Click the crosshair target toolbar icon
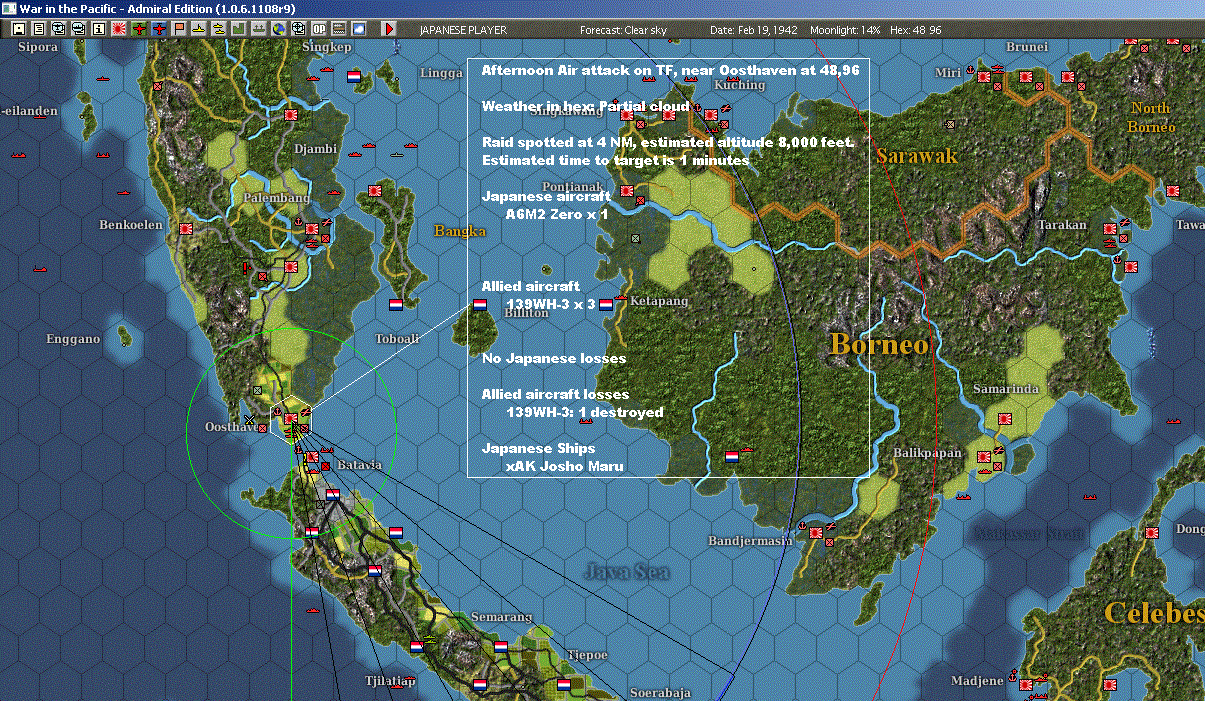Viewport: 1205px width, 701px height. (299, 29)
